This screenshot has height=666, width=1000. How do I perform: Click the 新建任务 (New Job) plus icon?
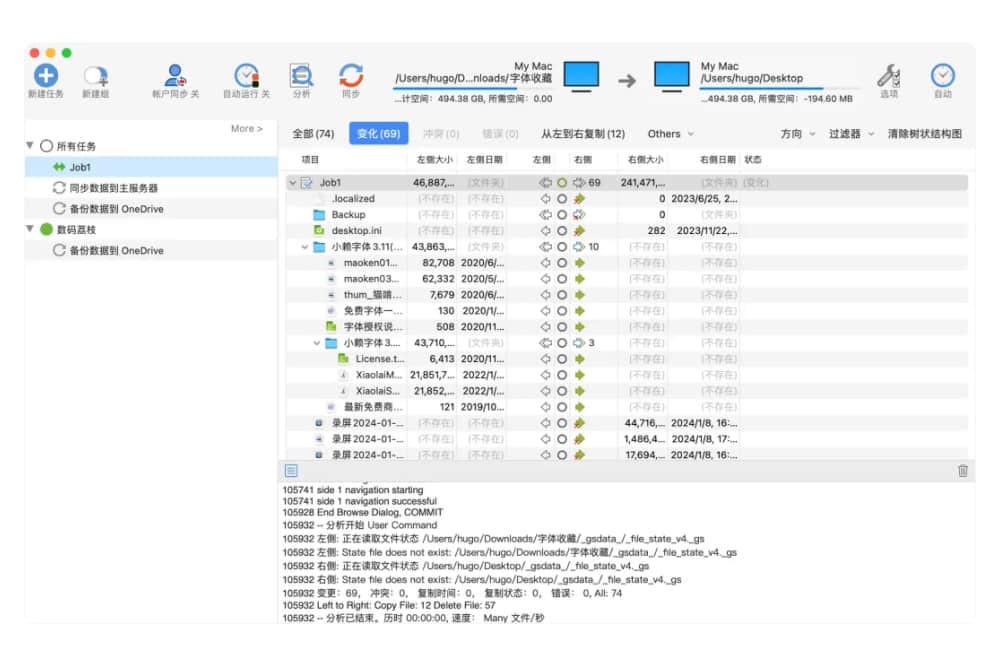(x=45, y=75)
